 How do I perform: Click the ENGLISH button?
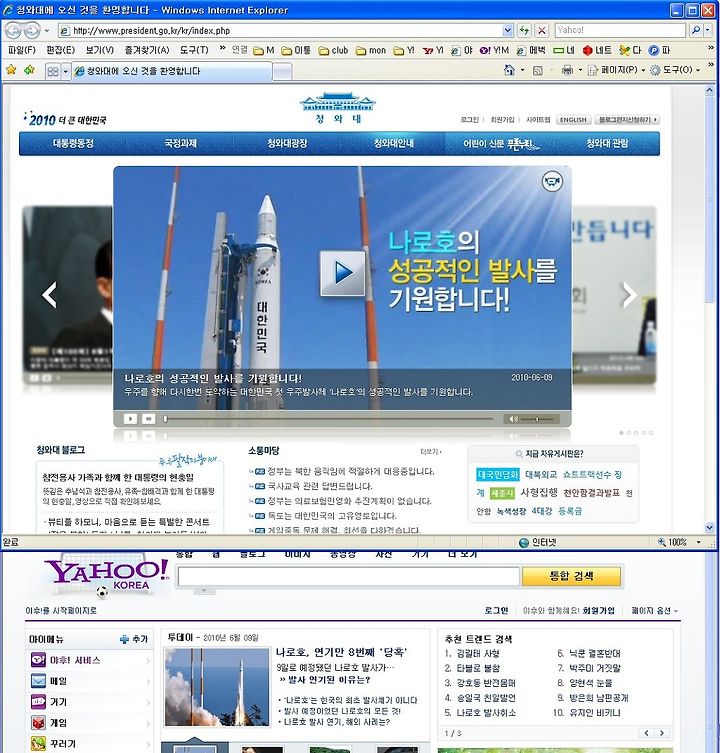pos(573,120)
